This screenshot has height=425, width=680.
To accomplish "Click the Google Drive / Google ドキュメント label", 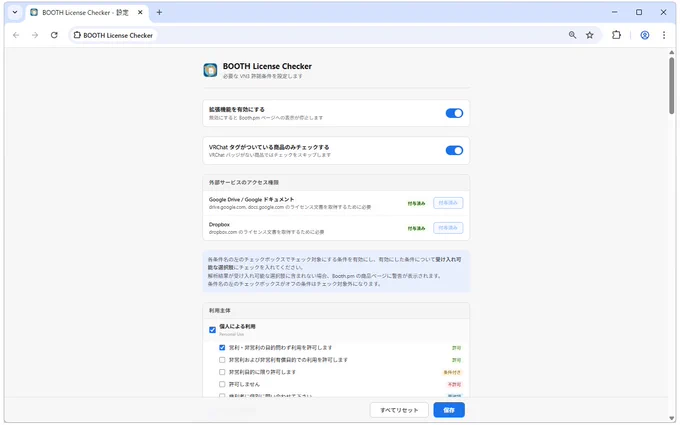I will (252, 199).
